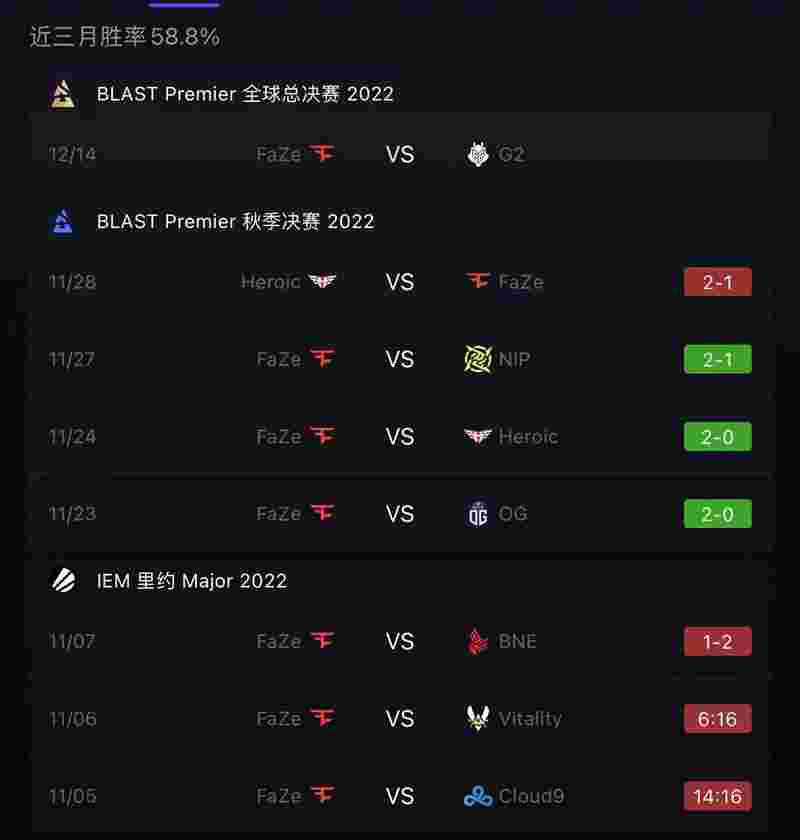Image resolution: width=800 pixels, height=840 pixels.
Task: Click the blue BLAST fall final icon
Action: [x=63, y=222]
